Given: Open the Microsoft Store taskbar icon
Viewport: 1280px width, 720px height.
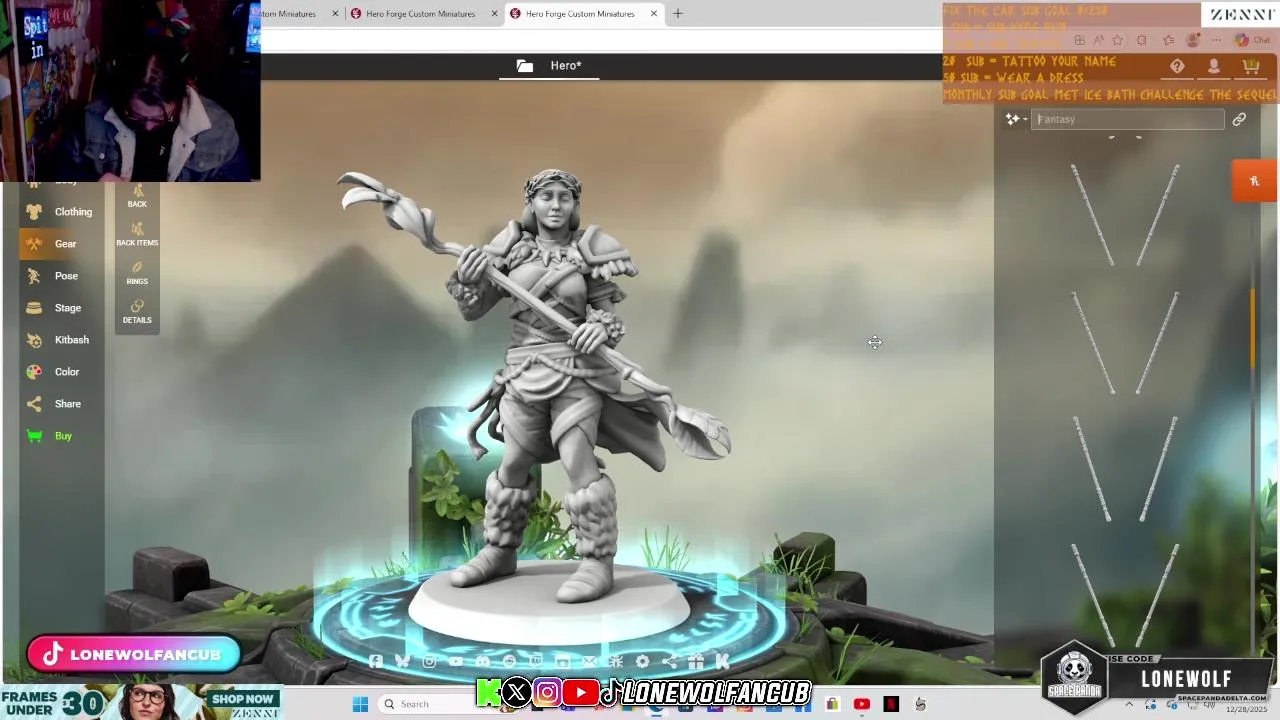Looking at the screenshot, I should coord(832,704).
